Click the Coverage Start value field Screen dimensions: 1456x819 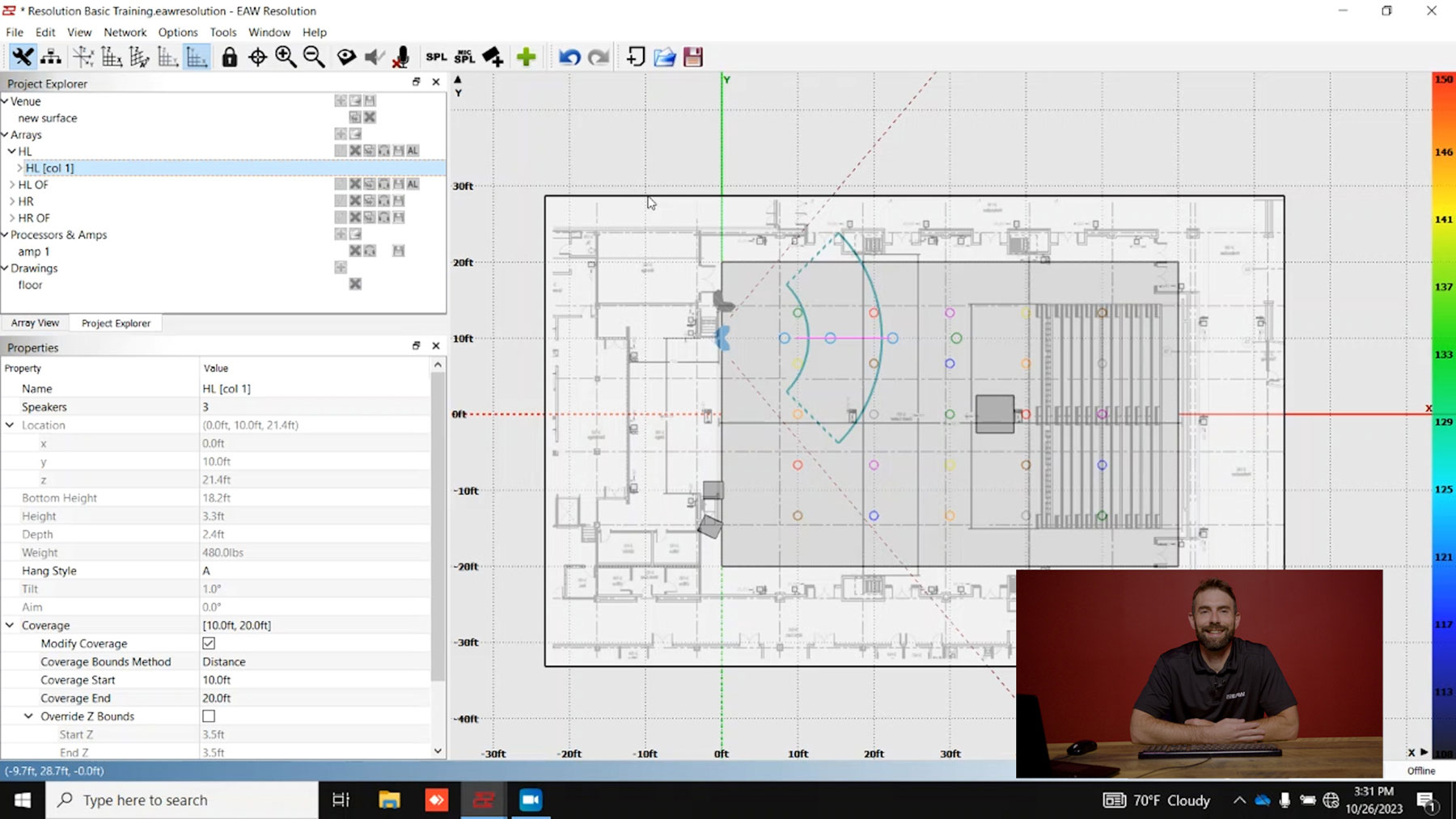tap(315, 680)
